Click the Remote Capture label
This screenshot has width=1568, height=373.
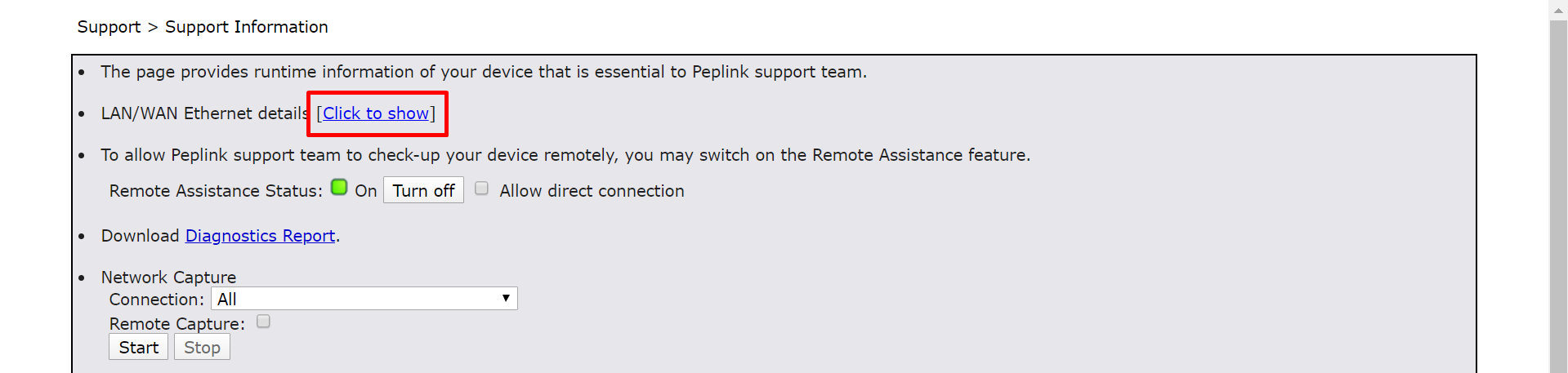(x=177, y=324)
